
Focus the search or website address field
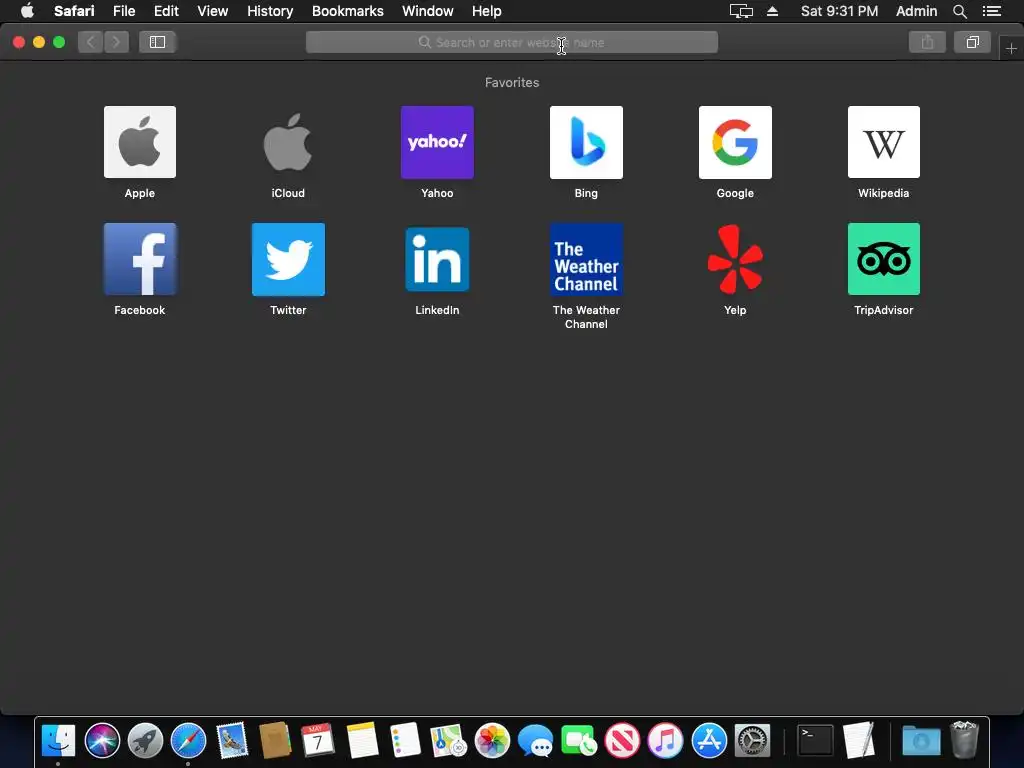click(x=512, y=42)
